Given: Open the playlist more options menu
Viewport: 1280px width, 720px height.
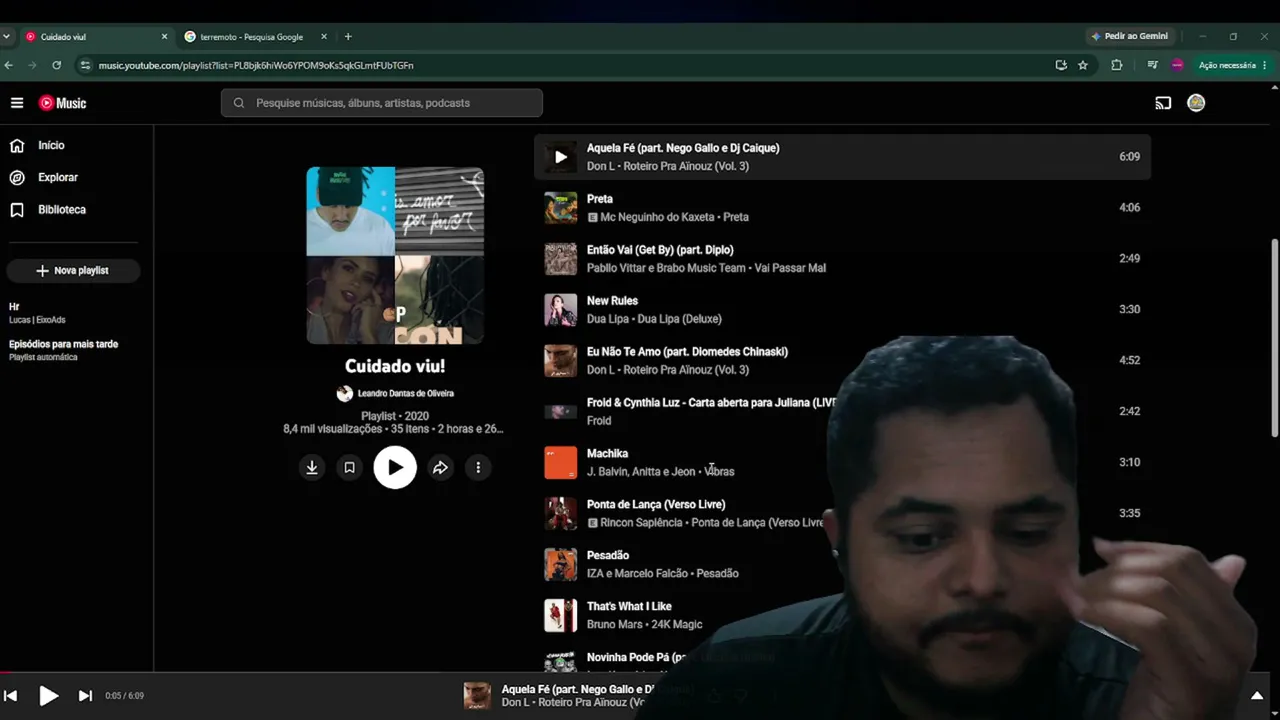Looking at the screenshot, I should point(478,467).
